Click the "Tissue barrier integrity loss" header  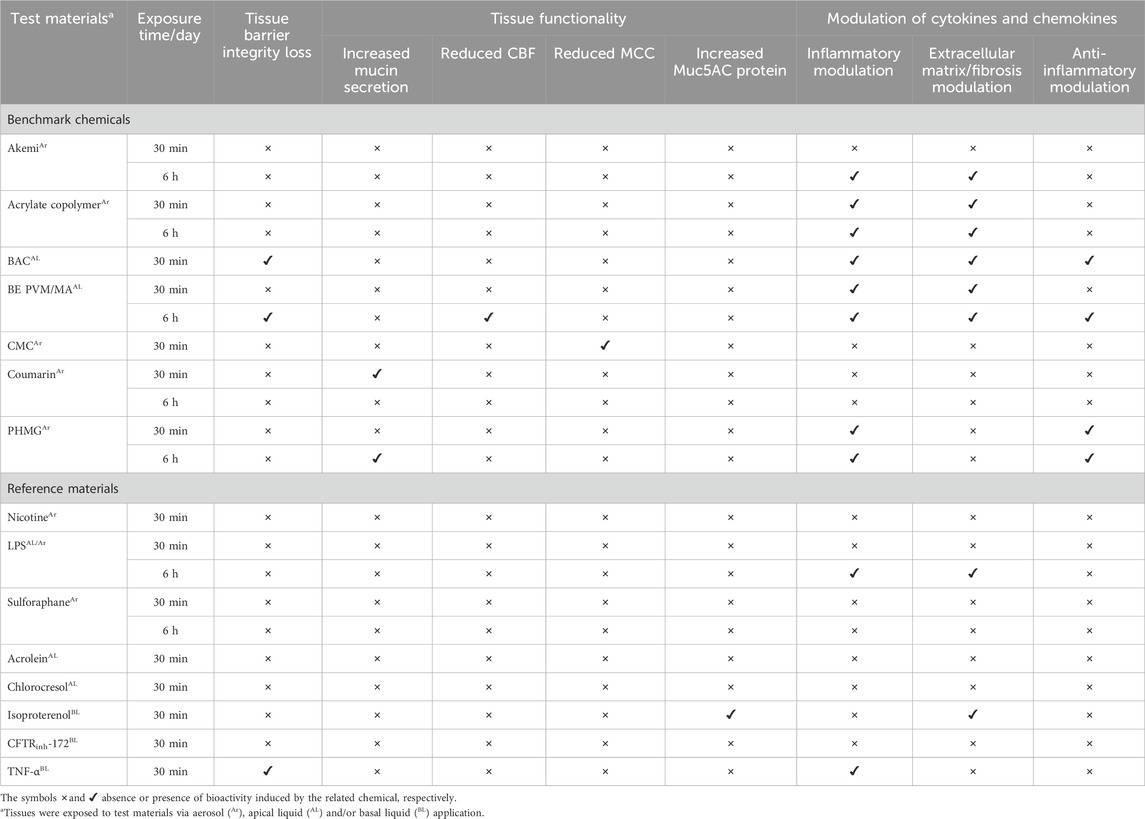267,36
